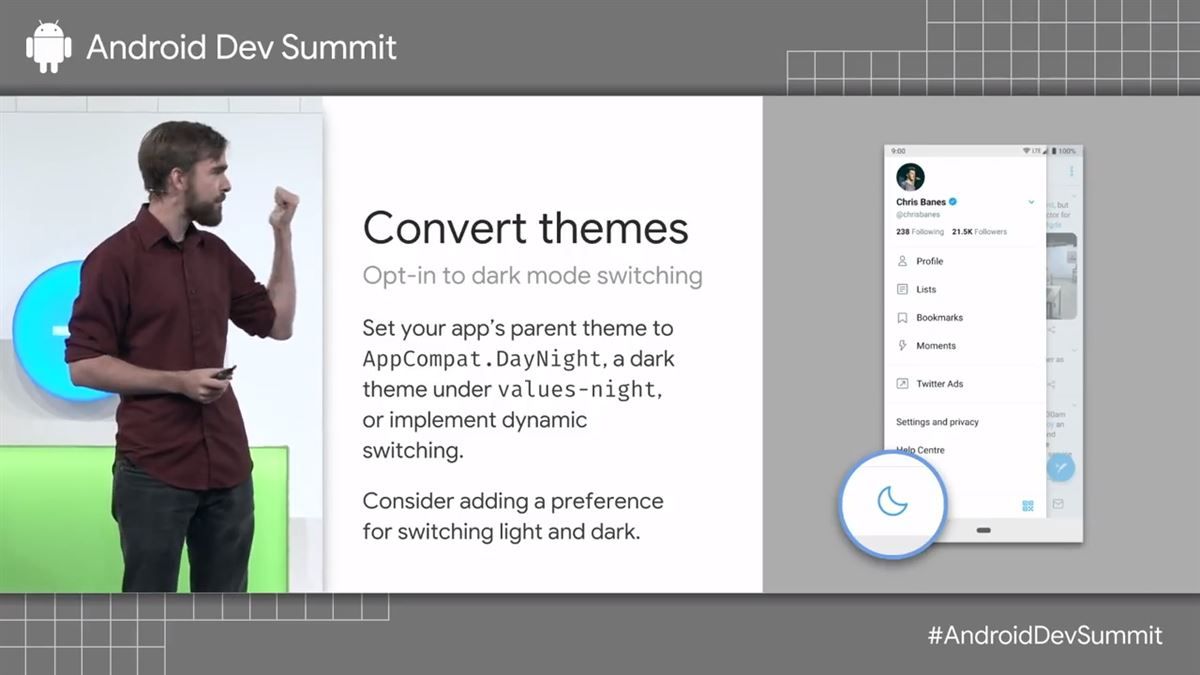Click the Lists icon in drawer

pyautogui.click(x=902, y=289)
